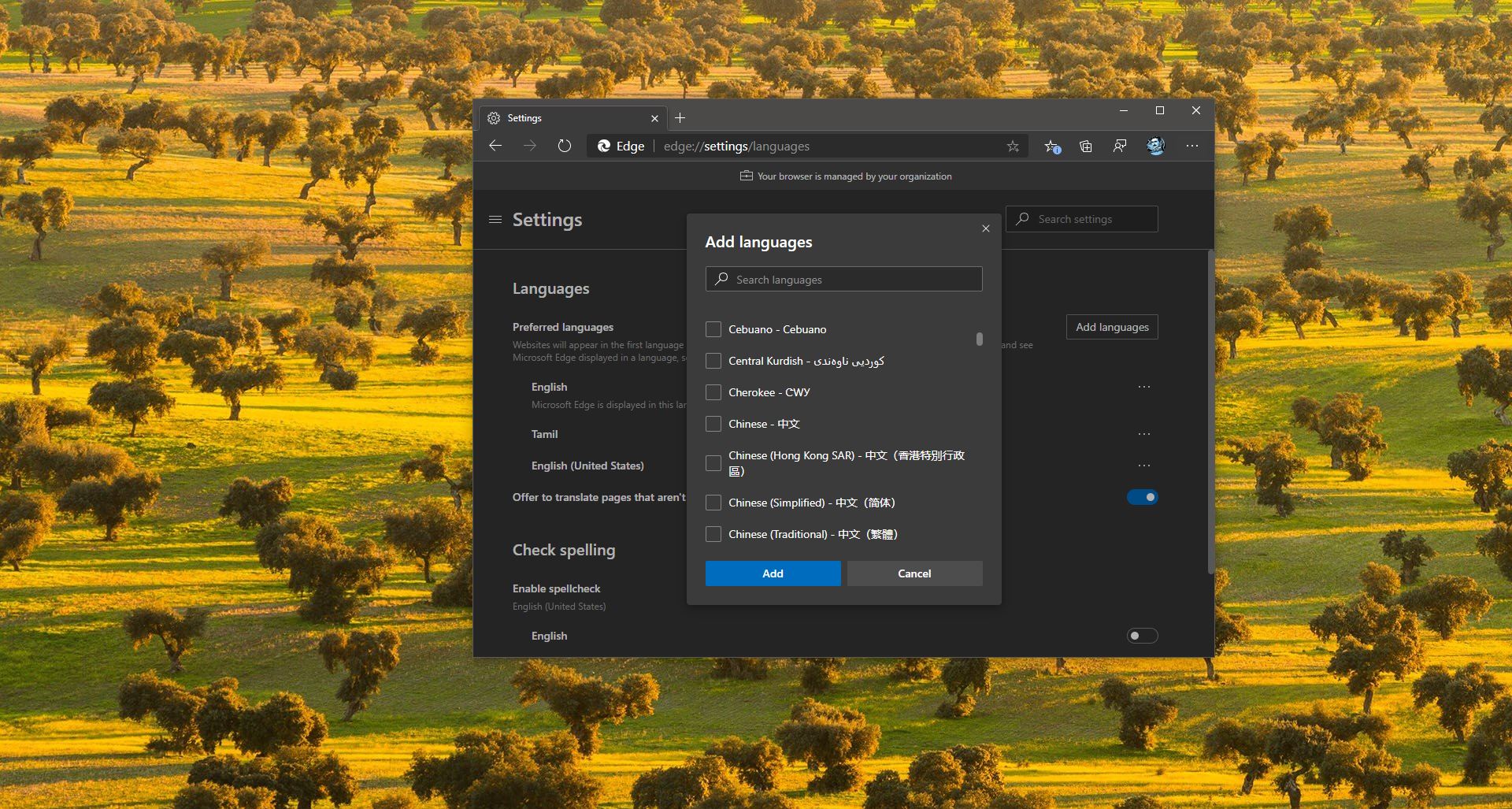Open a new browser tab
The width and height of the screenshot is (1512, 809).
click(680, 117)
